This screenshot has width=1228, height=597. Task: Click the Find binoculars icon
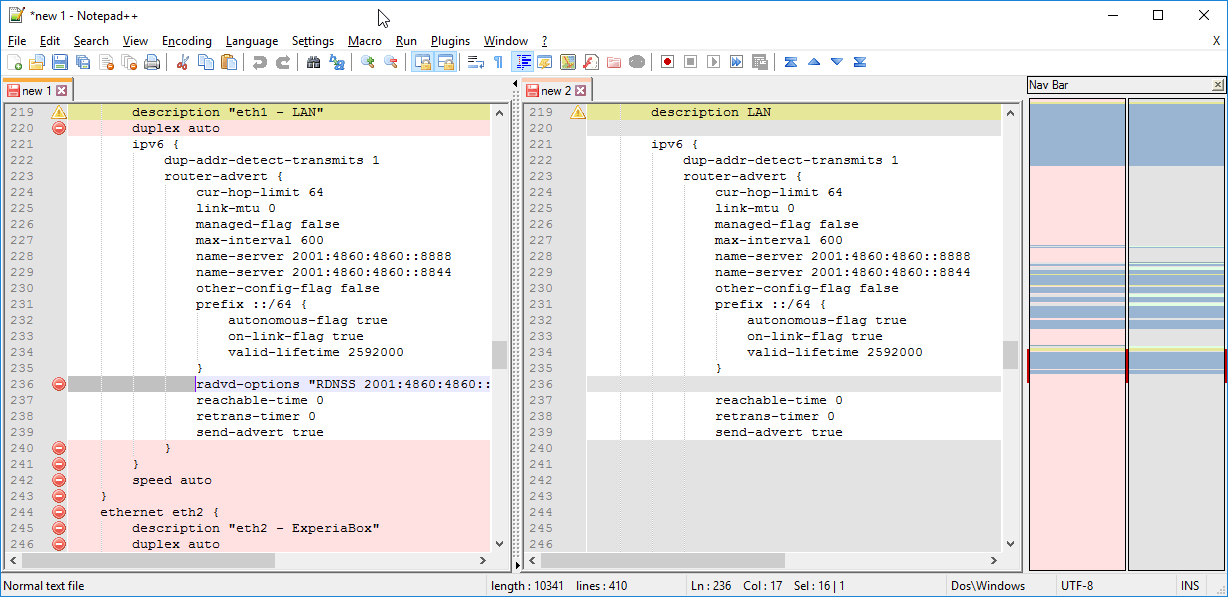tap(313, 62)
